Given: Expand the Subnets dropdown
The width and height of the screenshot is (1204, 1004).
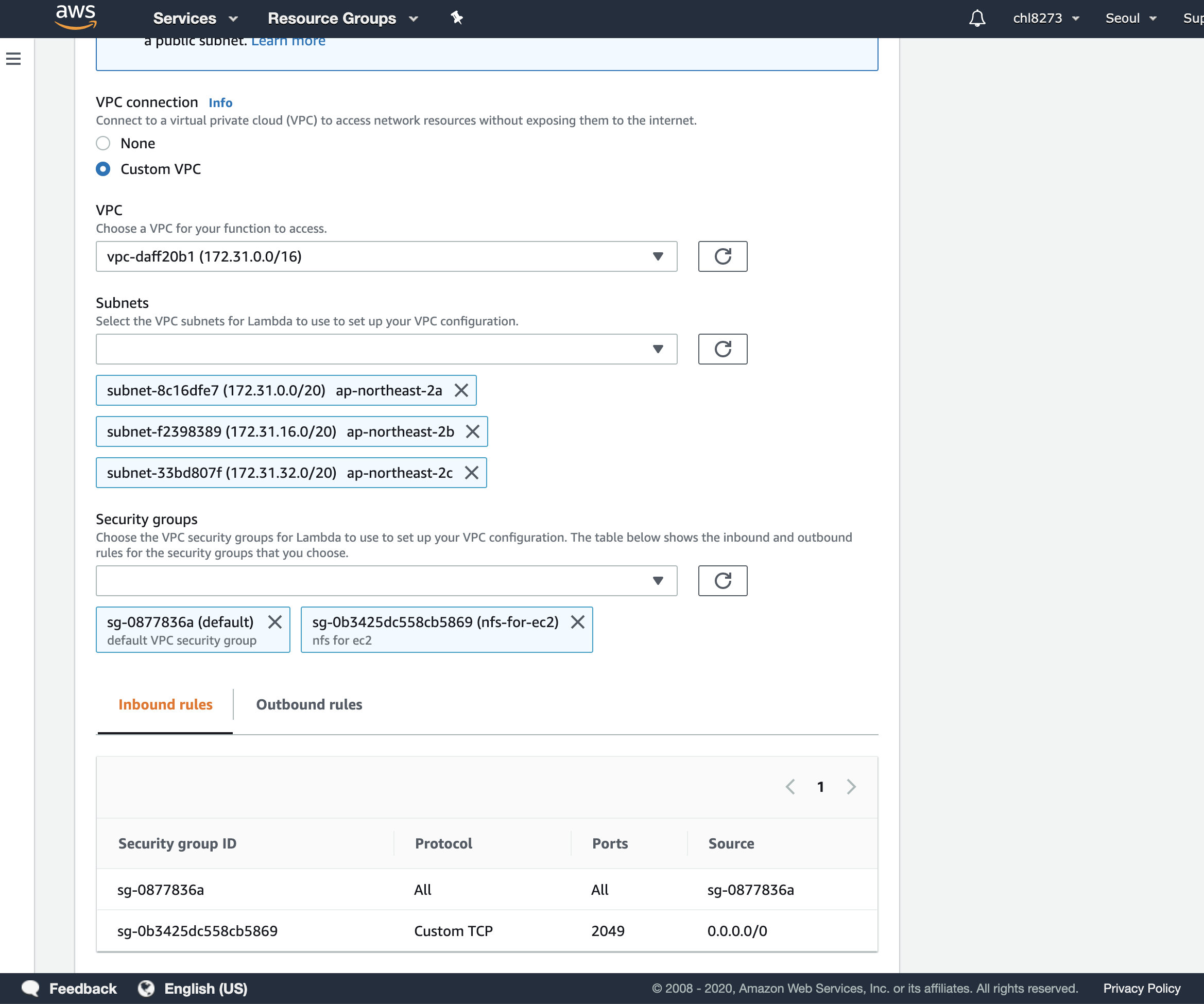Looking at the screenshot, I should pyautogui.click(x=386, y=349).
